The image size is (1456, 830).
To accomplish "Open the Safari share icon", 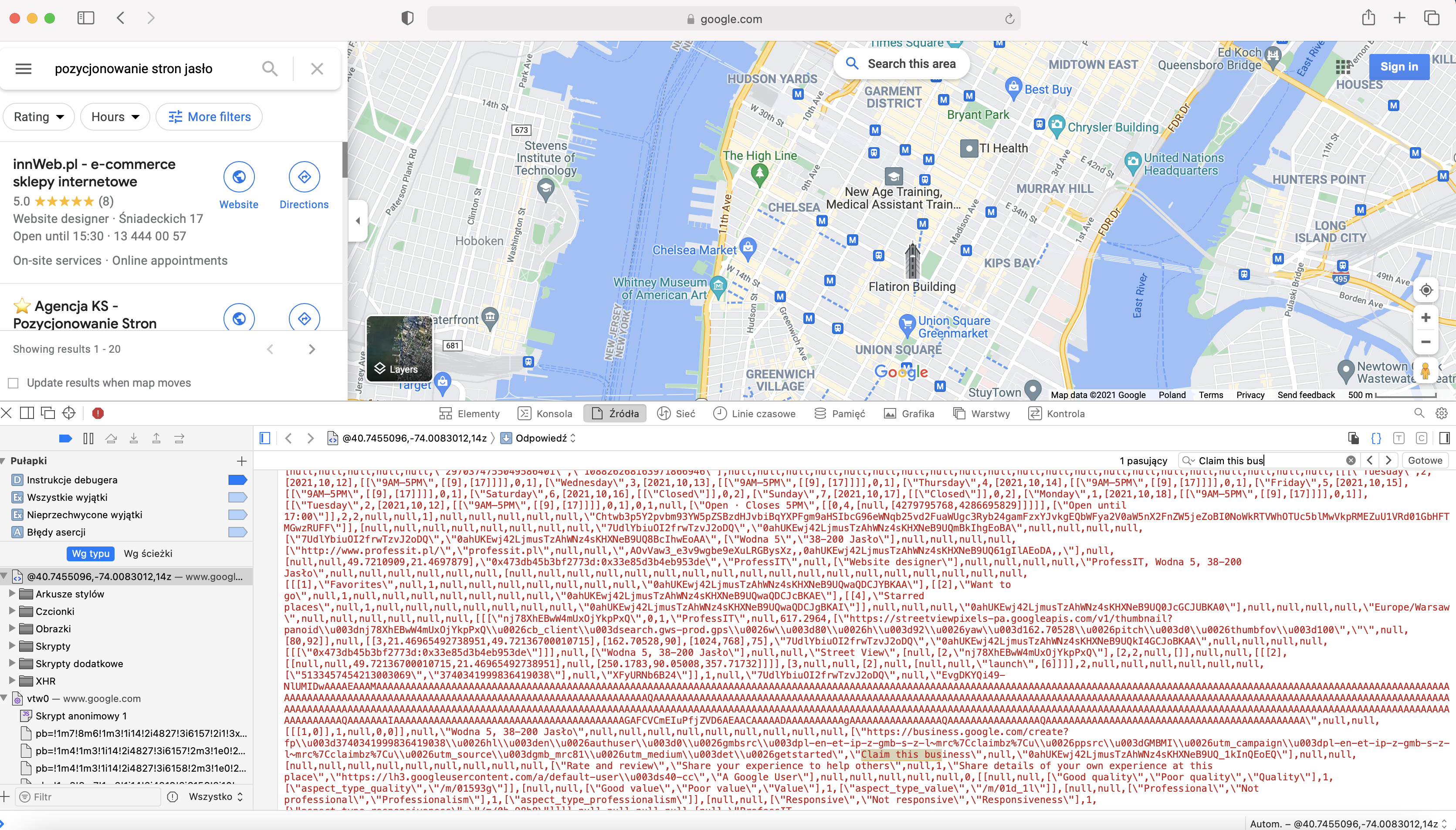I will (x=1368, y=18).
